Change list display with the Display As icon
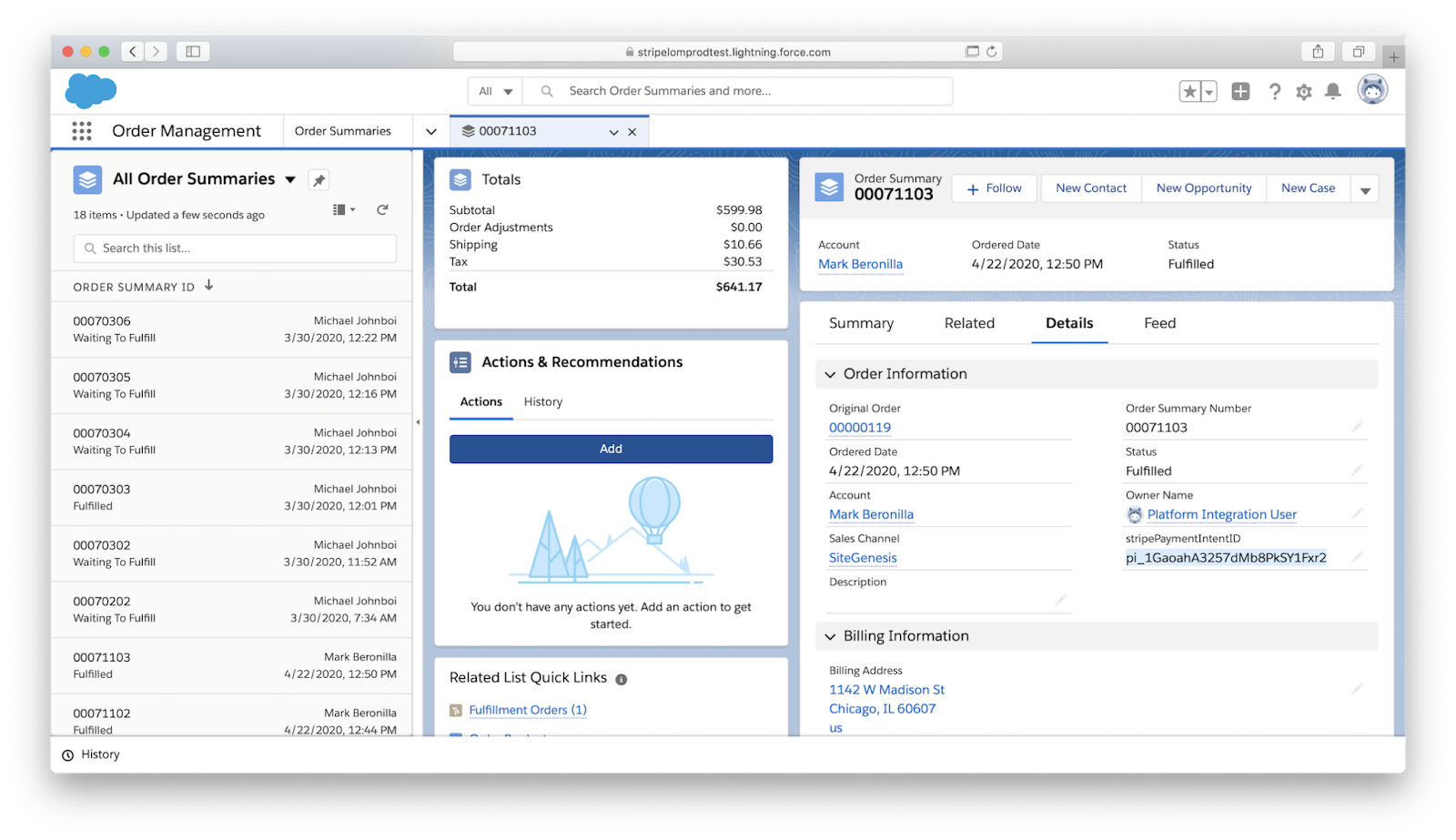1456x840 pixels. coord(340,209)
